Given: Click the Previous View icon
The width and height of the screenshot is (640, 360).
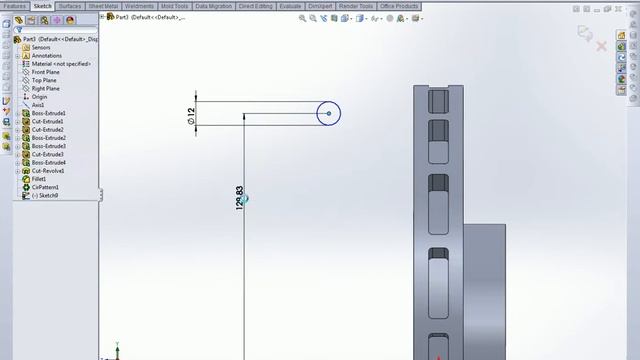Looking at the screenshot, I should tap(324, 18).
